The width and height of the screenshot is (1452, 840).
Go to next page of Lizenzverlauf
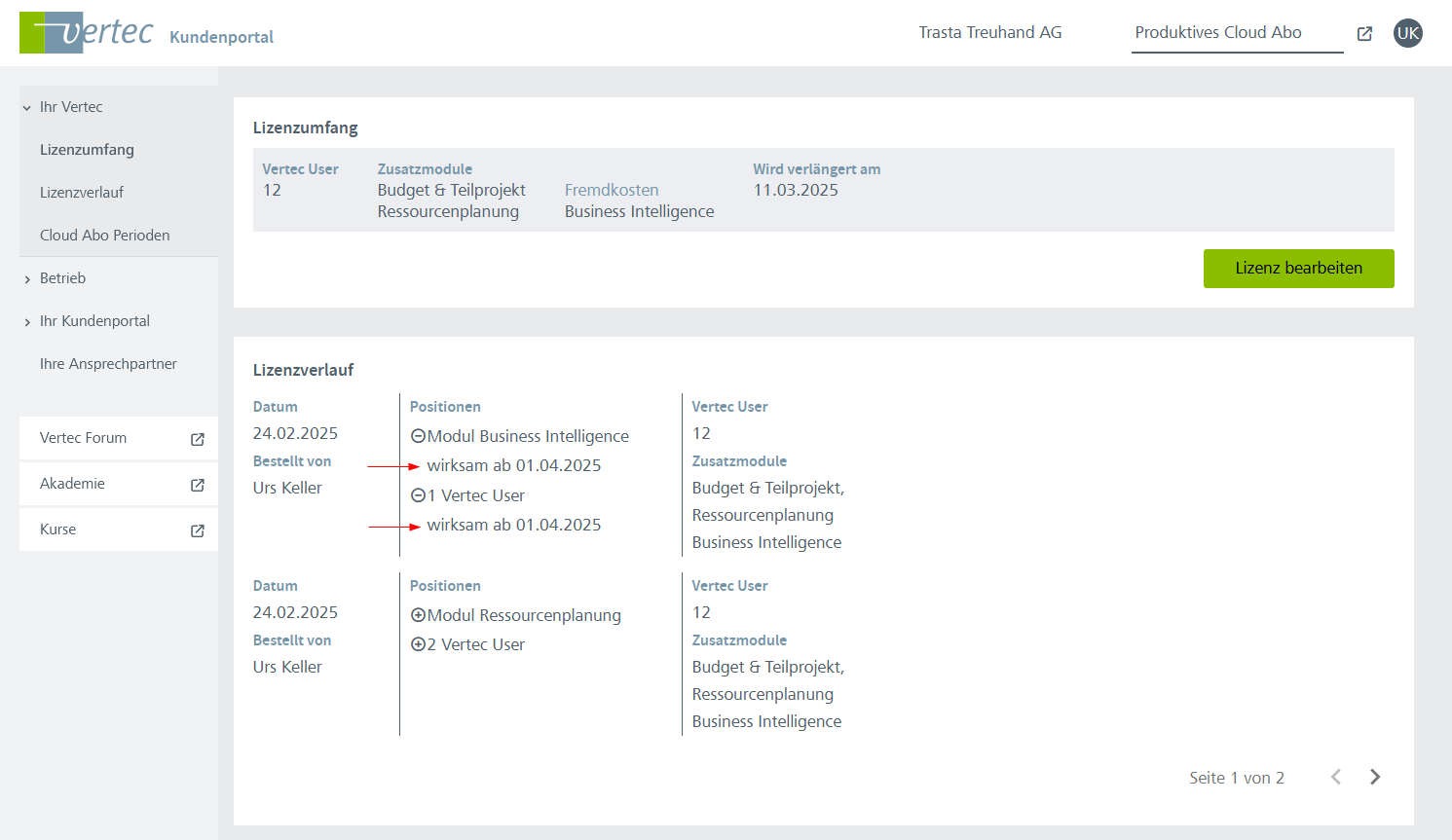click(1374, 777)
